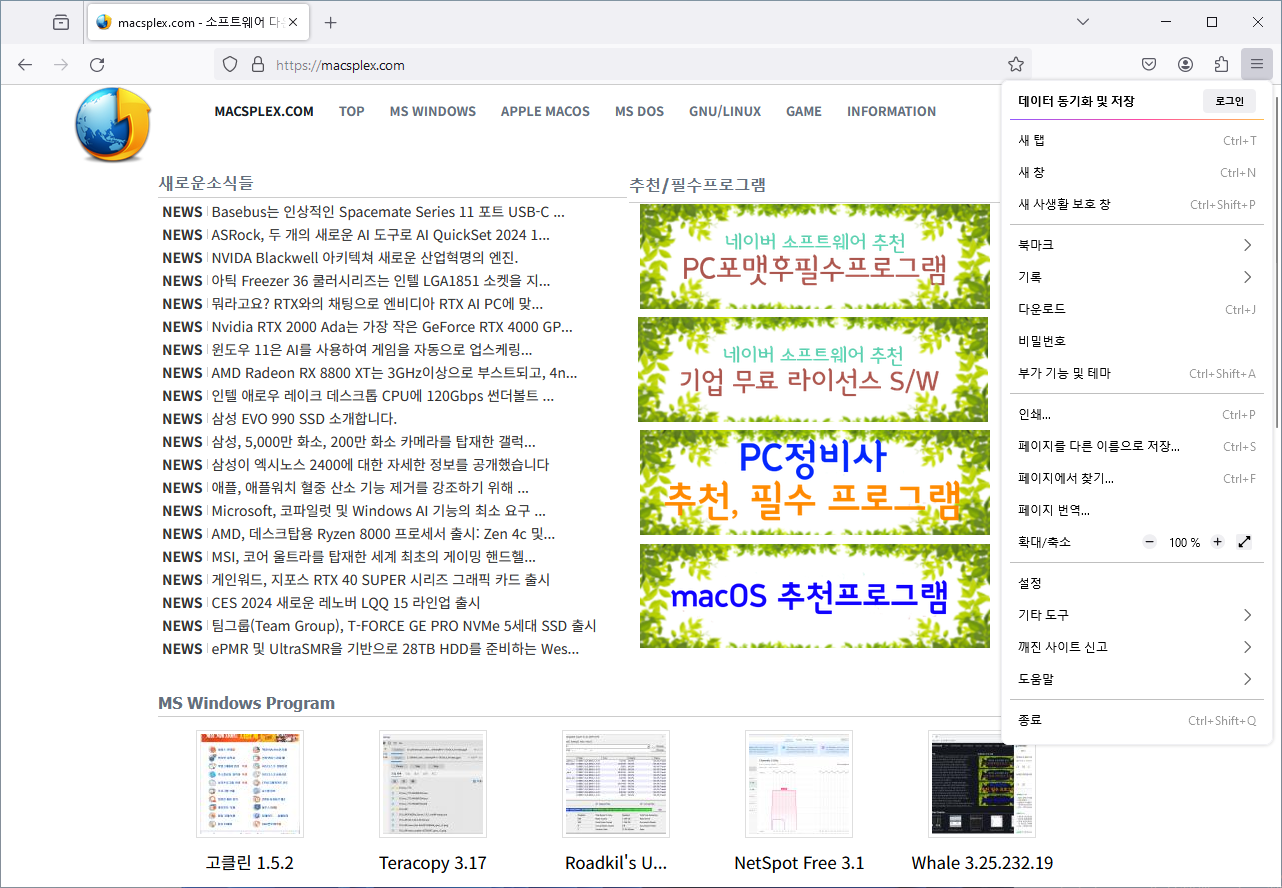The height and width of the screenshot is (888, 1282).
Task: Open 새 사생활 보호 창
Action: click(x=1138, y=204)
